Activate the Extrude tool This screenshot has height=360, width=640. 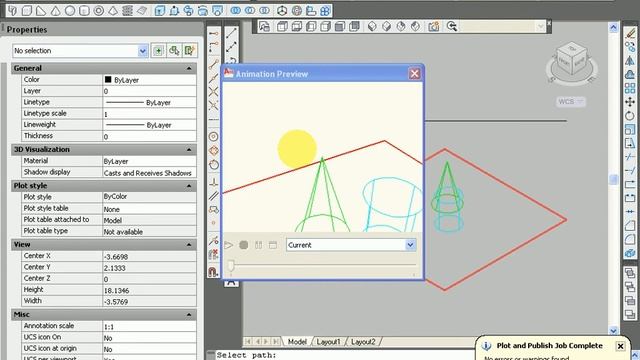point(160,11)
